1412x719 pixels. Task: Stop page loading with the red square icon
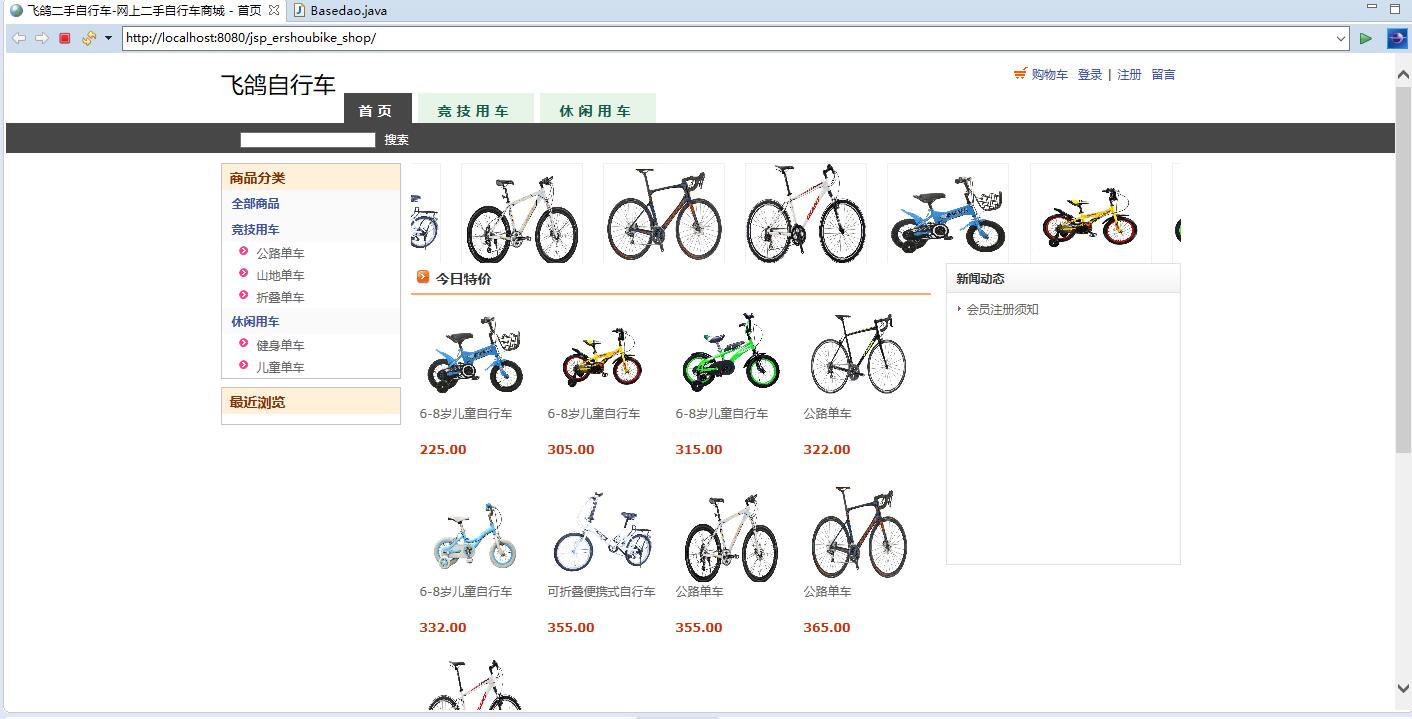(x=64, y=38)
